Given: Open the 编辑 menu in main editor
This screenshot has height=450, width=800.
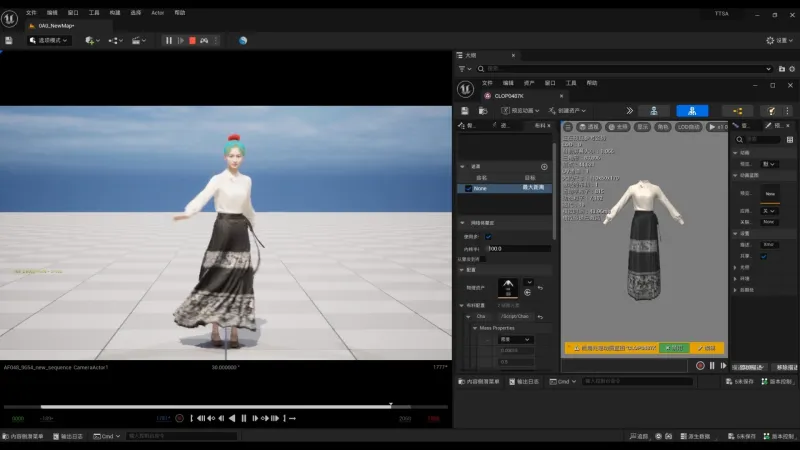Looking at the screenshot, I should (x=52, y=13).
